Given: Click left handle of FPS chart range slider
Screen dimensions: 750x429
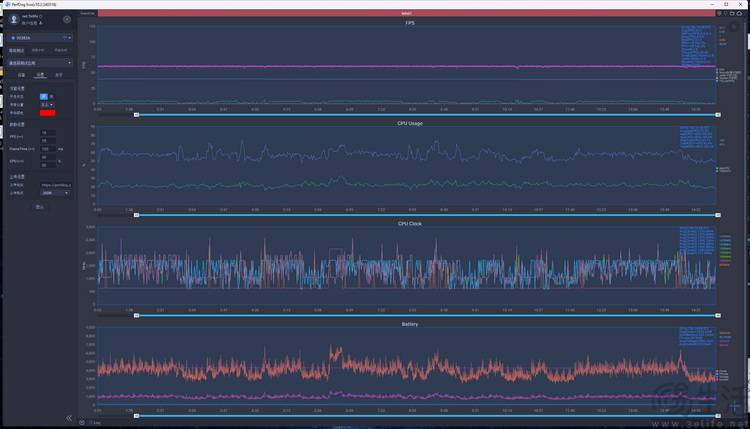Looking at the screenshot, I should [x=136, y=115].
